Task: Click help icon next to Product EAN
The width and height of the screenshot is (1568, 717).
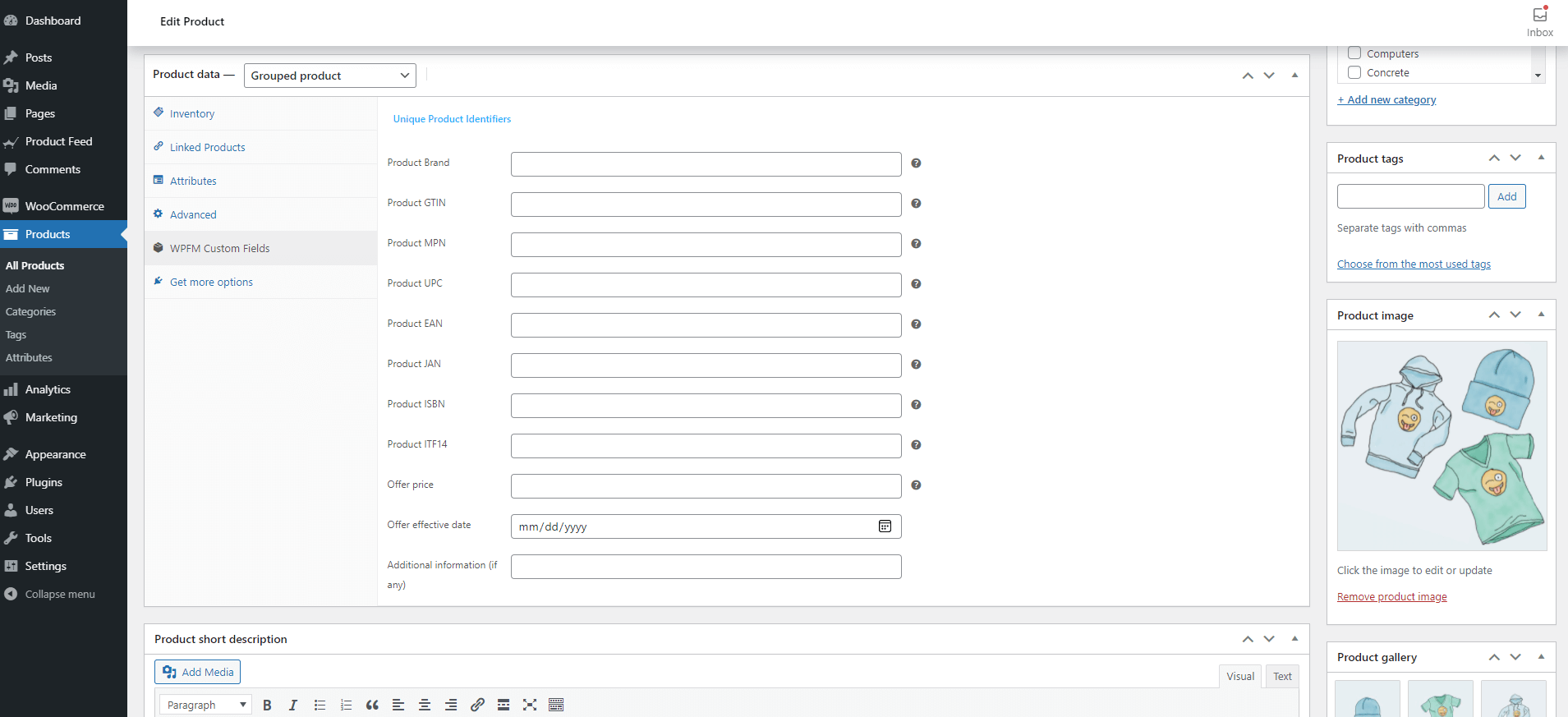Action: 916,324
